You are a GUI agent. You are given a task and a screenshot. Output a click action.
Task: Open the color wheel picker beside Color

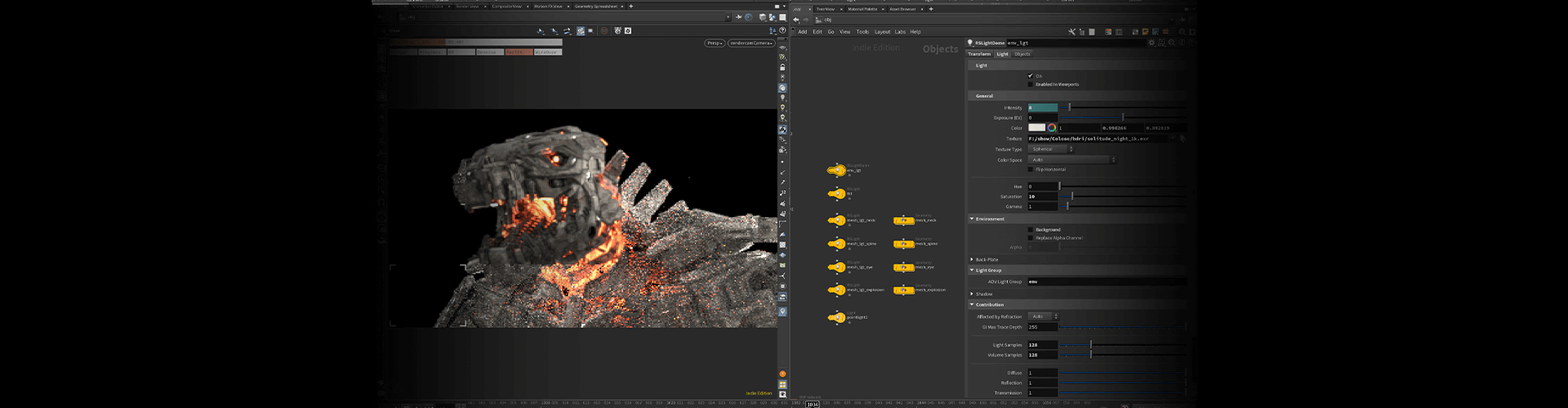point(1052,128)
